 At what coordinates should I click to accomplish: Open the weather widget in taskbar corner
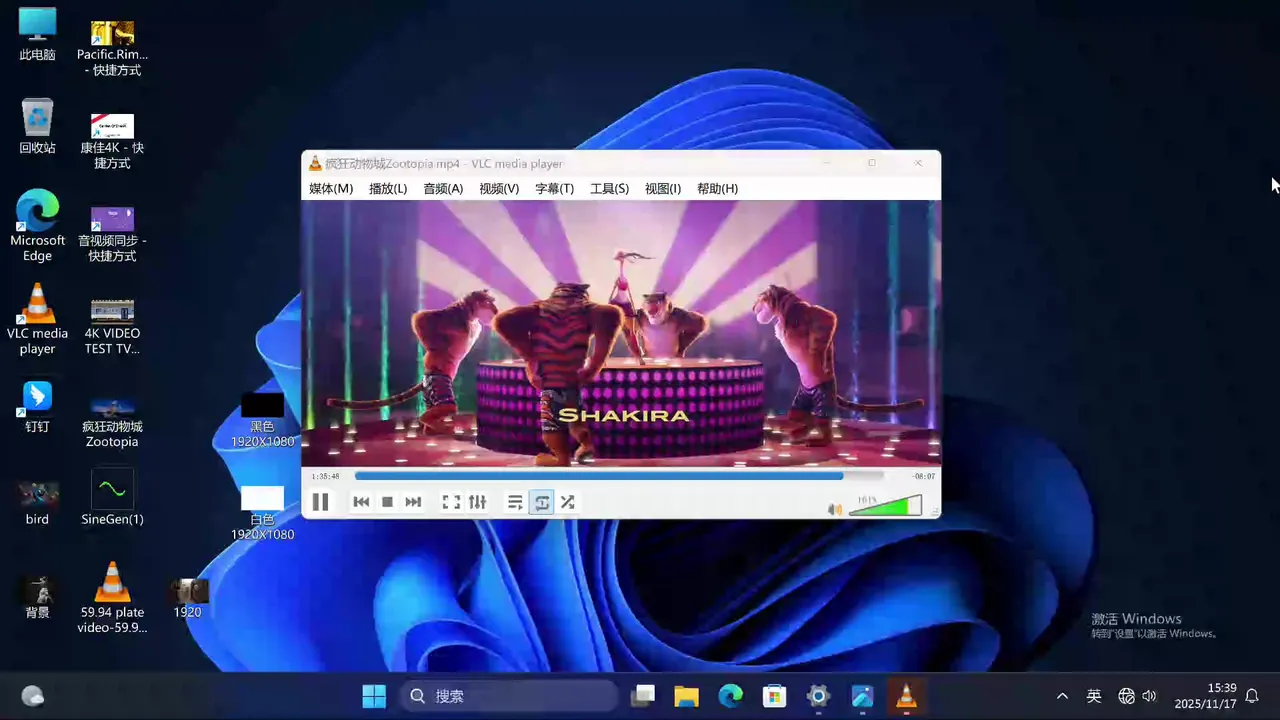(x=32, y=696)
